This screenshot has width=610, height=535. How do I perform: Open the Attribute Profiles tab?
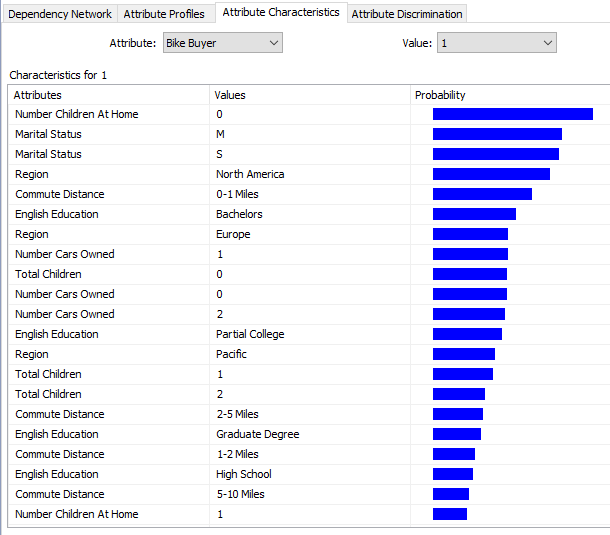pyautogui.click(x=164, y=14)
